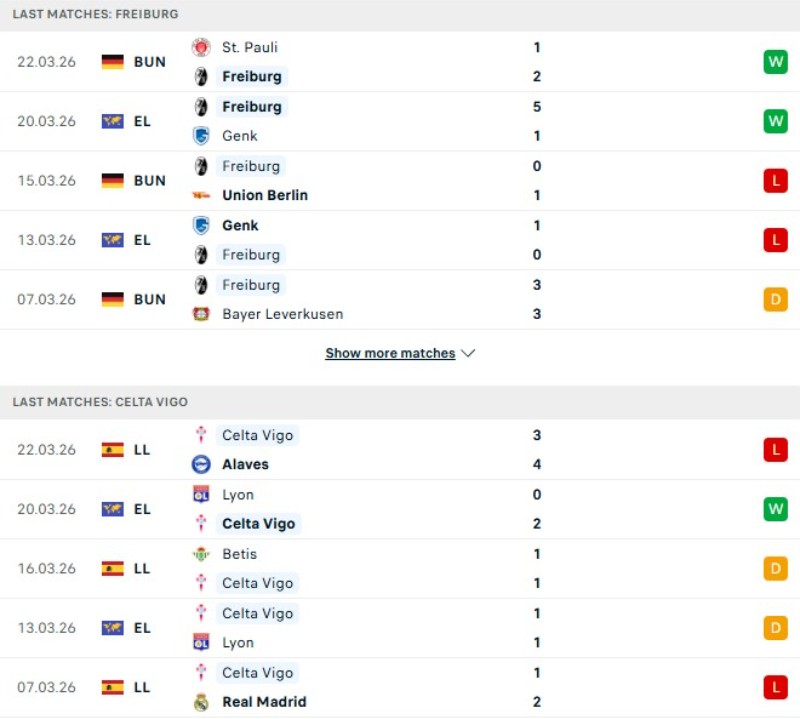Click the Union Berlin crest
800x719 pixels.
[201, 195]
